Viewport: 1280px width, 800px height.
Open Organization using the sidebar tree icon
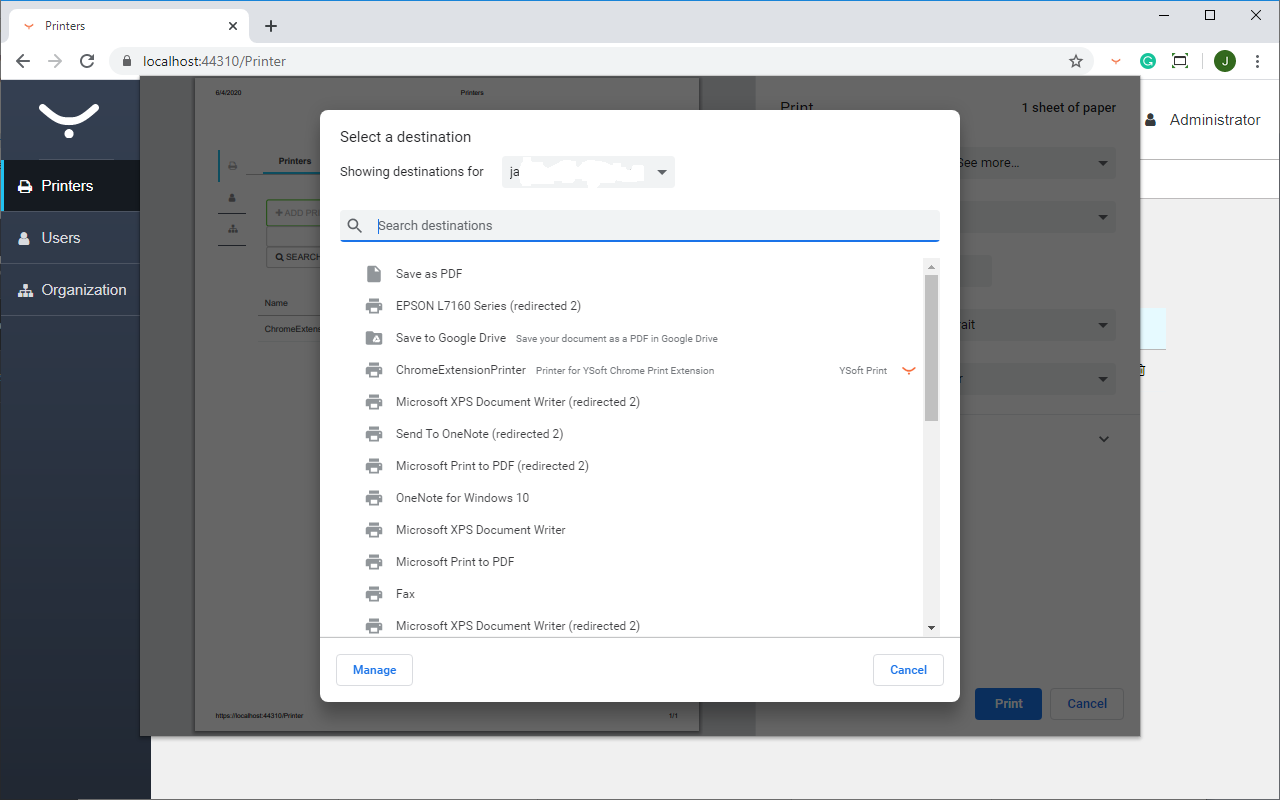[22, 290]
